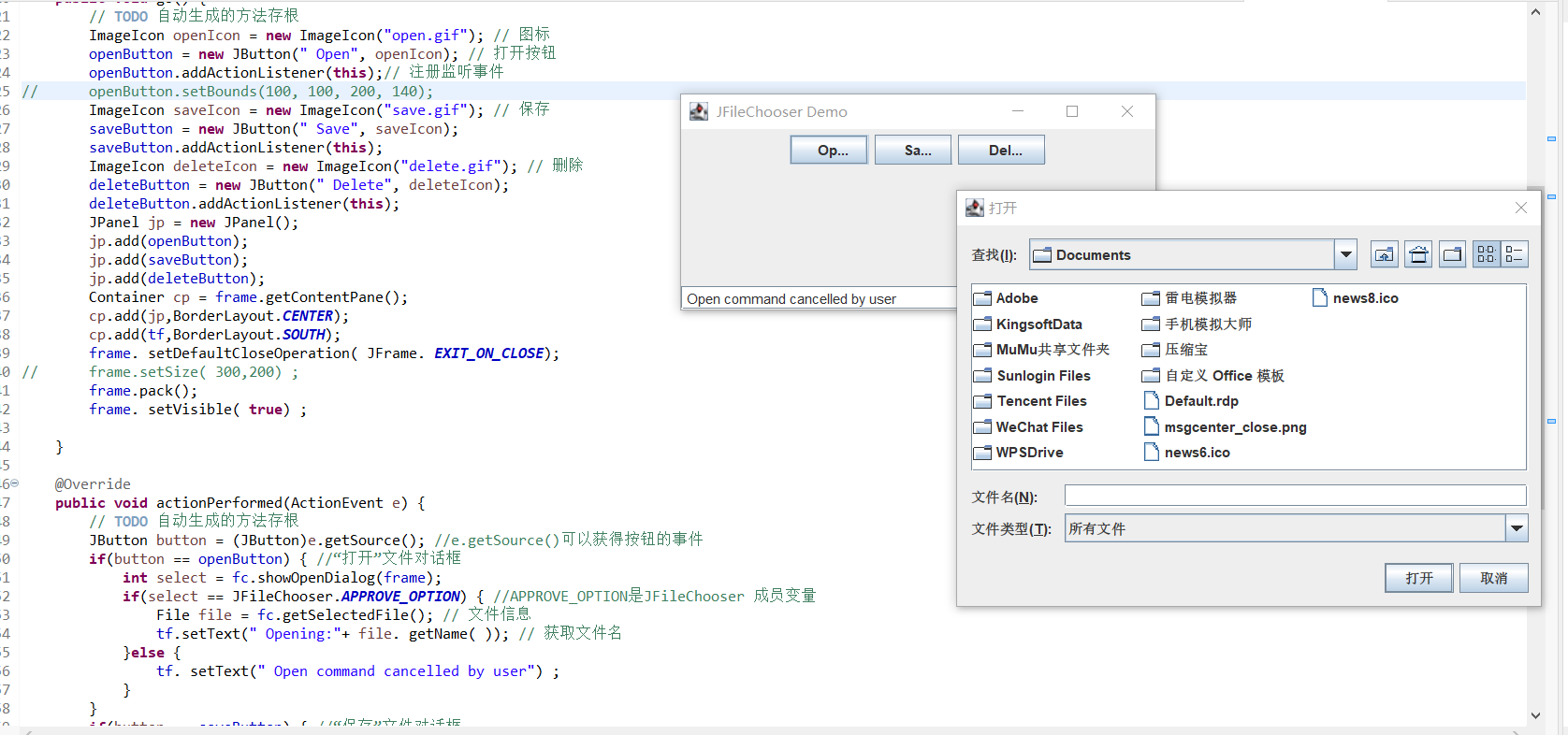Click the editor scrollbar down arrow
The height and width of the screenshot is (735, 1568).
1535,715
